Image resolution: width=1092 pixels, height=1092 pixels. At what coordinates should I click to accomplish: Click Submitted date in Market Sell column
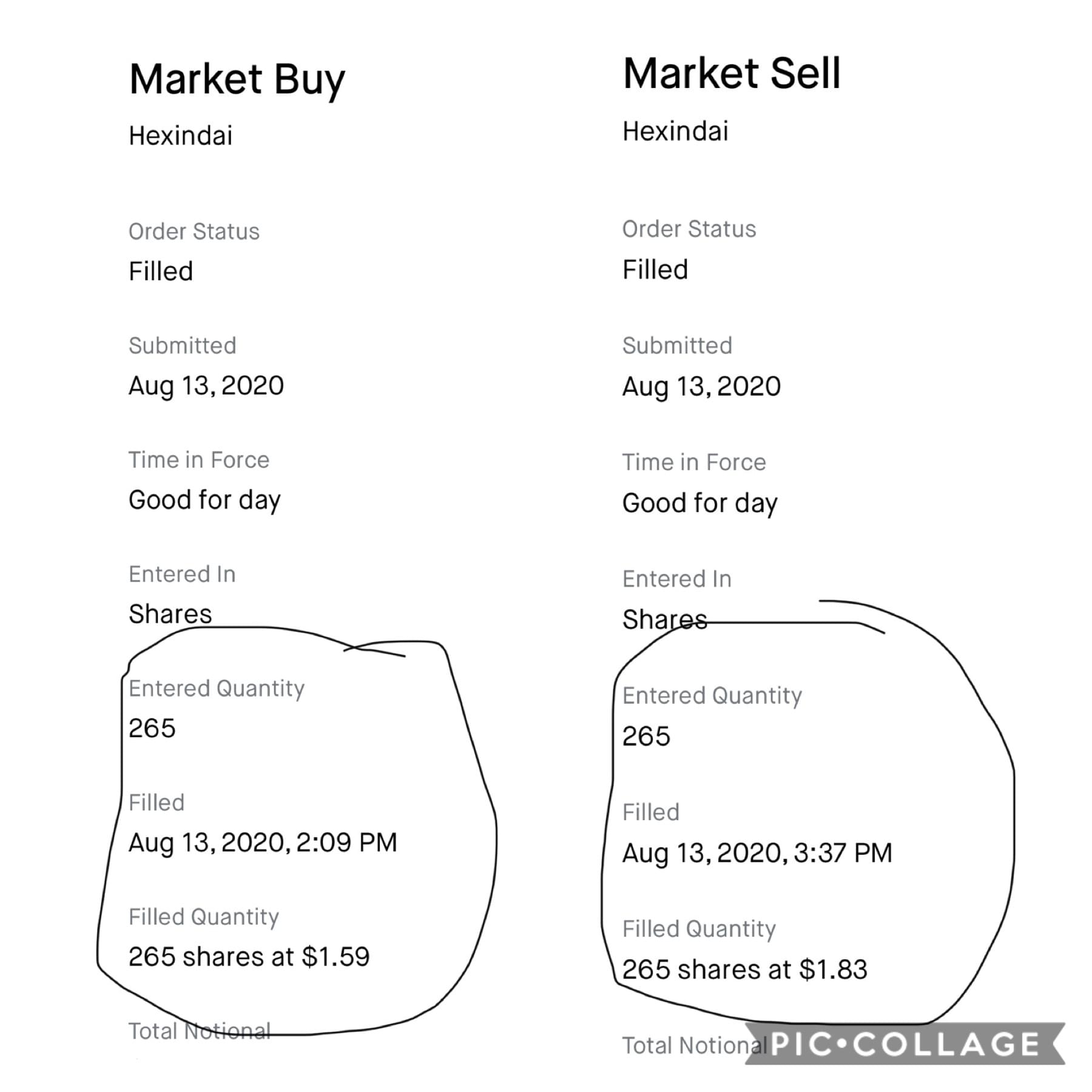701,386
